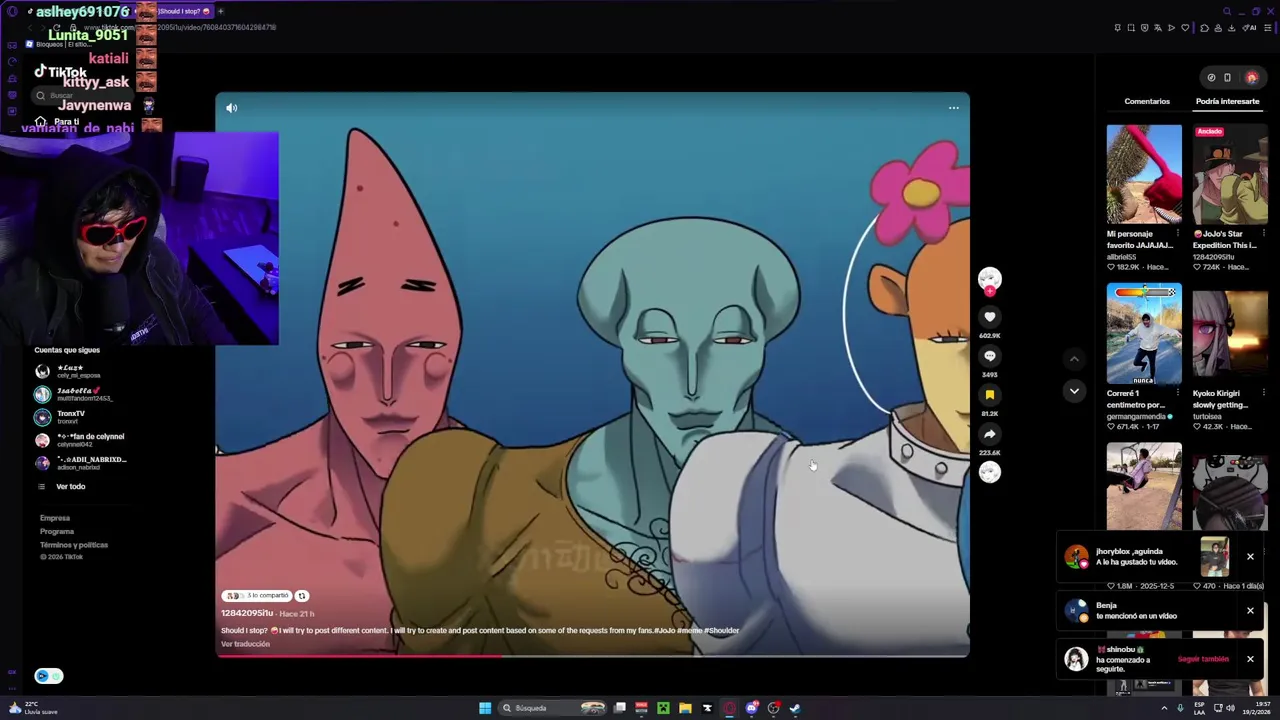Open the 12842095ihu author name
Viewport: 1280px width, 720px height.
[247, 613]
